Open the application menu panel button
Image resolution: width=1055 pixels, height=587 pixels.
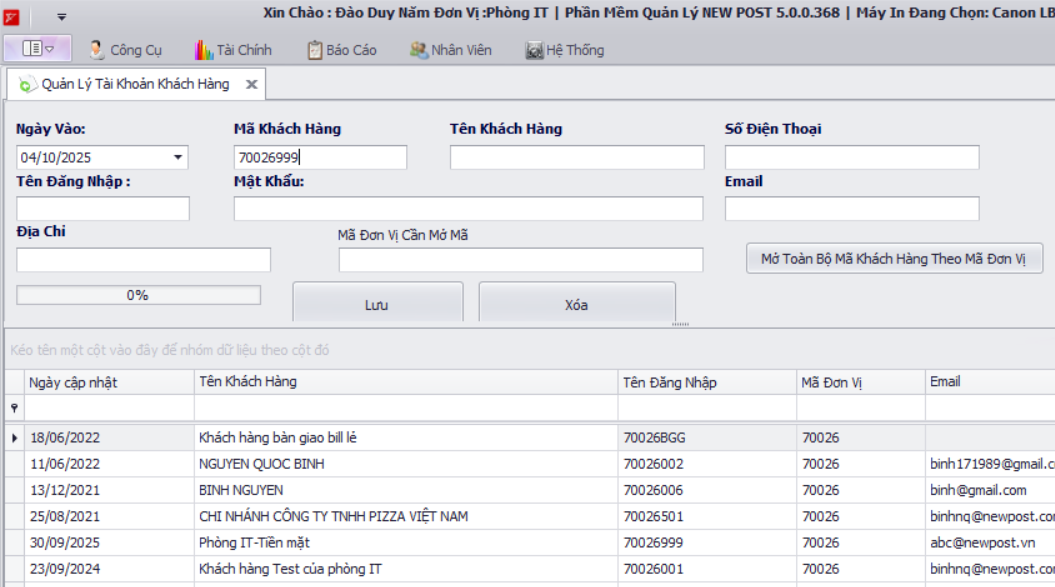tap(38, 49)
